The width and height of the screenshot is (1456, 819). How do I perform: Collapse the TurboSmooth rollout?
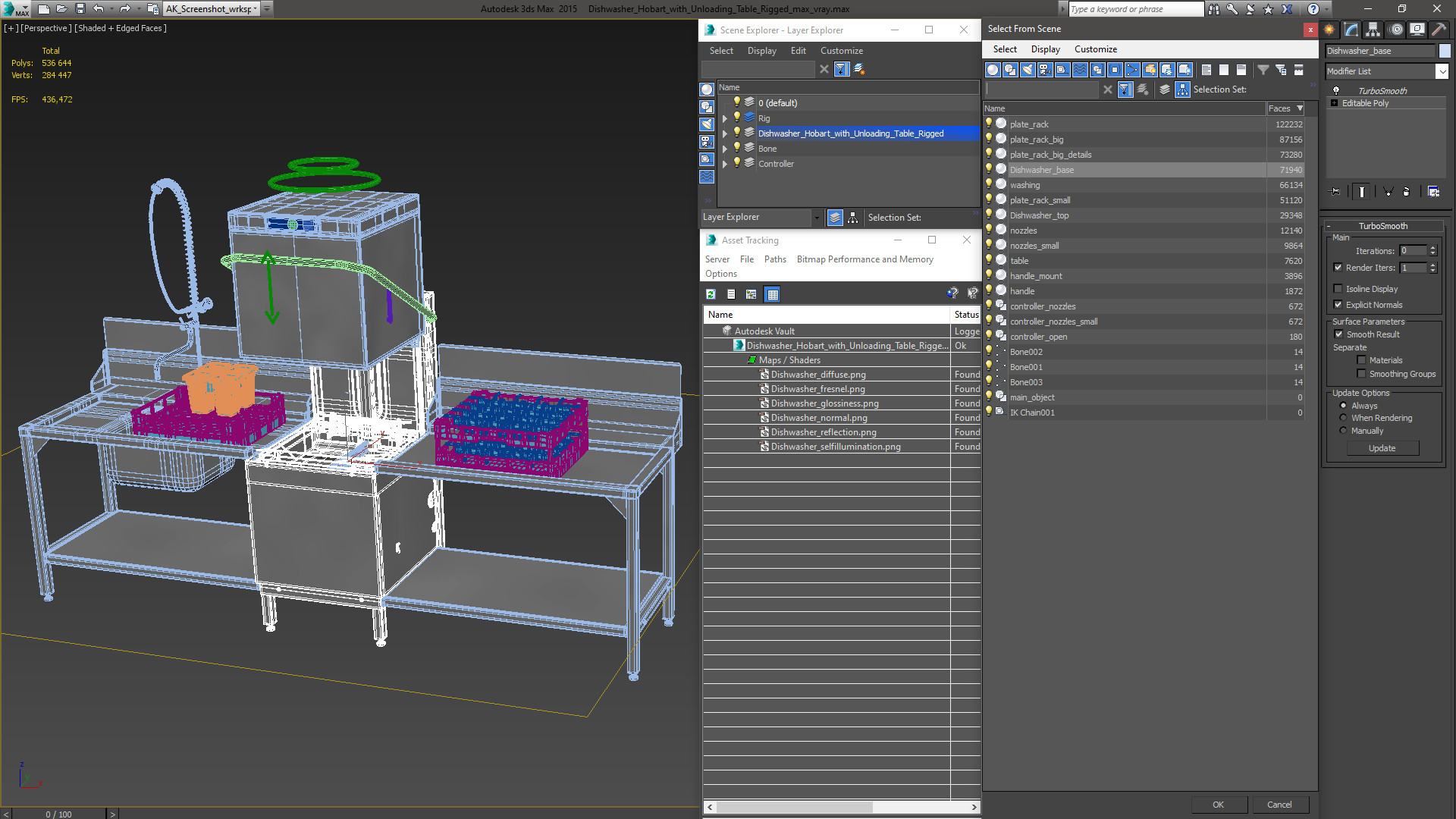coord(1329,226)
